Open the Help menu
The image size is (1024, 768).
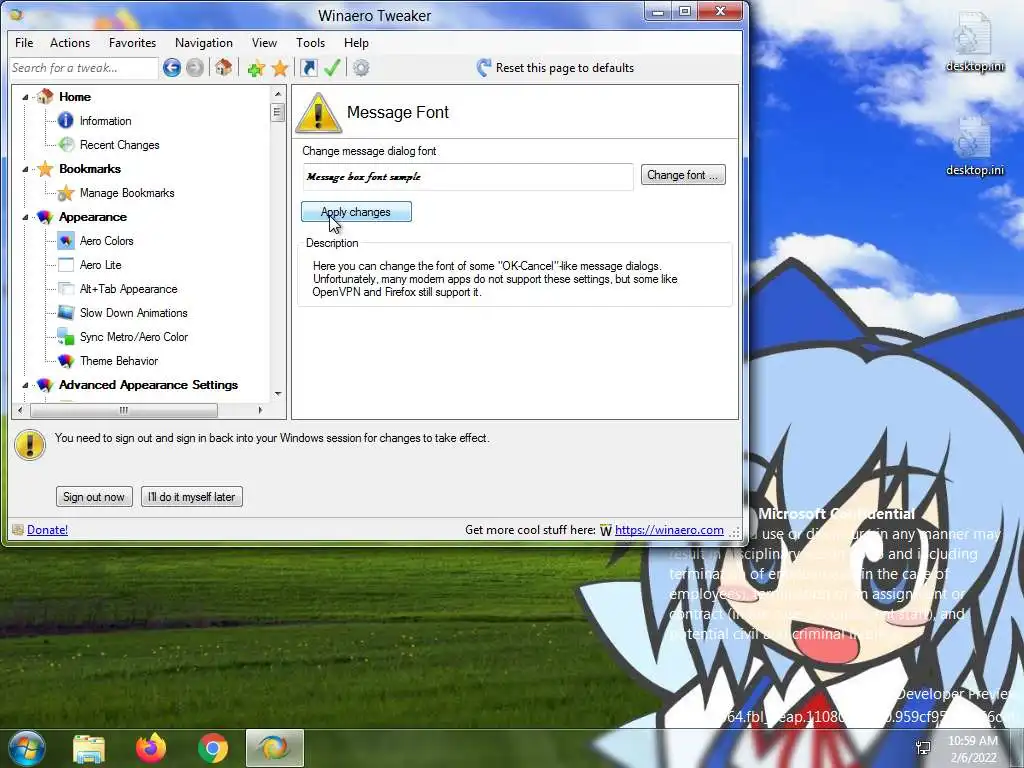357,42
